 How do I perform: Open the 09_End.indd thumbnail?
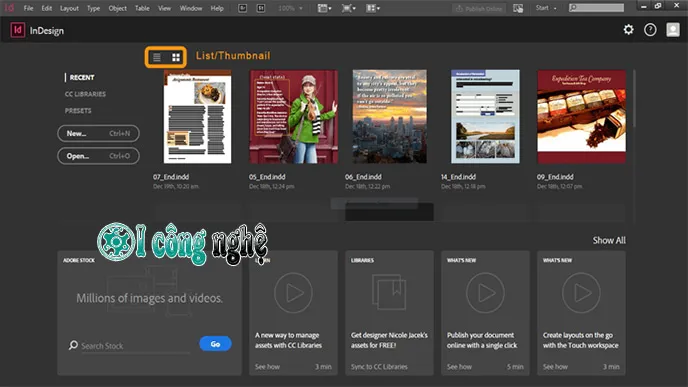[581, 117]
